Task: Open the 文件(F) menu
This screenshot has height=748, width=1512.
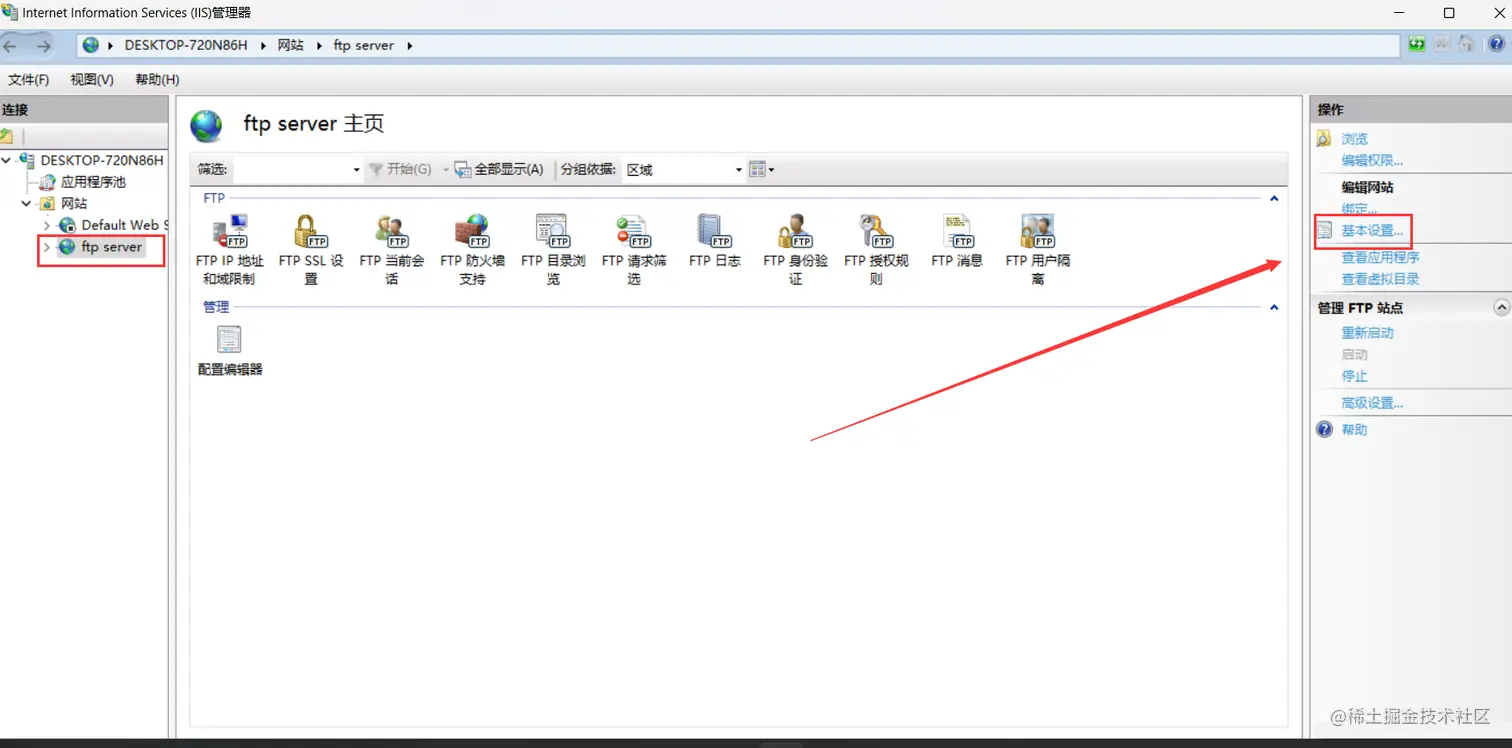Action: 29,79
